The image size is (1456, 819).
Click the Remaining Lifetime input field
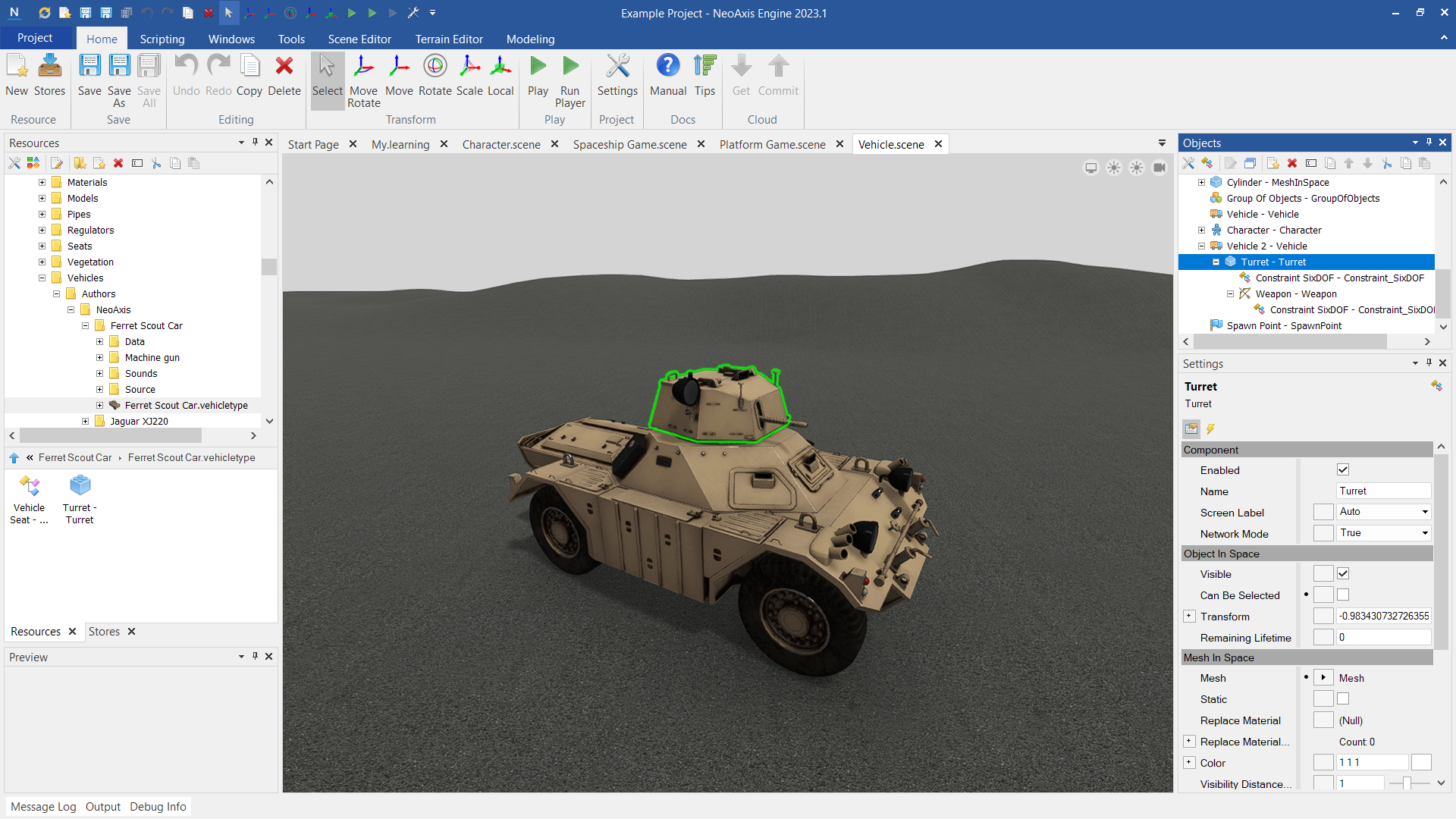pos(1383,638)
